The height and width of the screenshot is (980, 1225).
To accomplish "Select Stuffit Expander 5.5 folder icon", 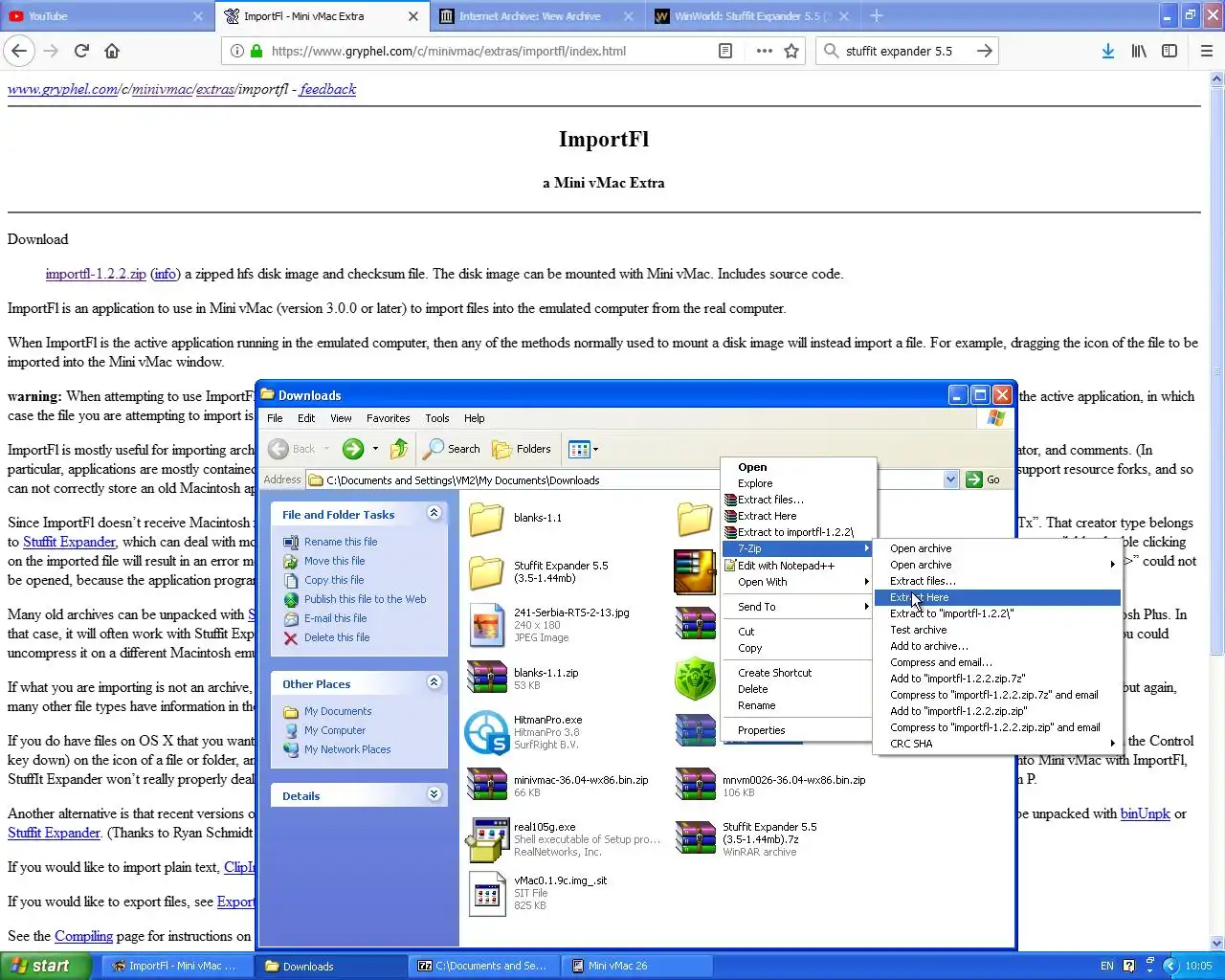I will 486,571.
